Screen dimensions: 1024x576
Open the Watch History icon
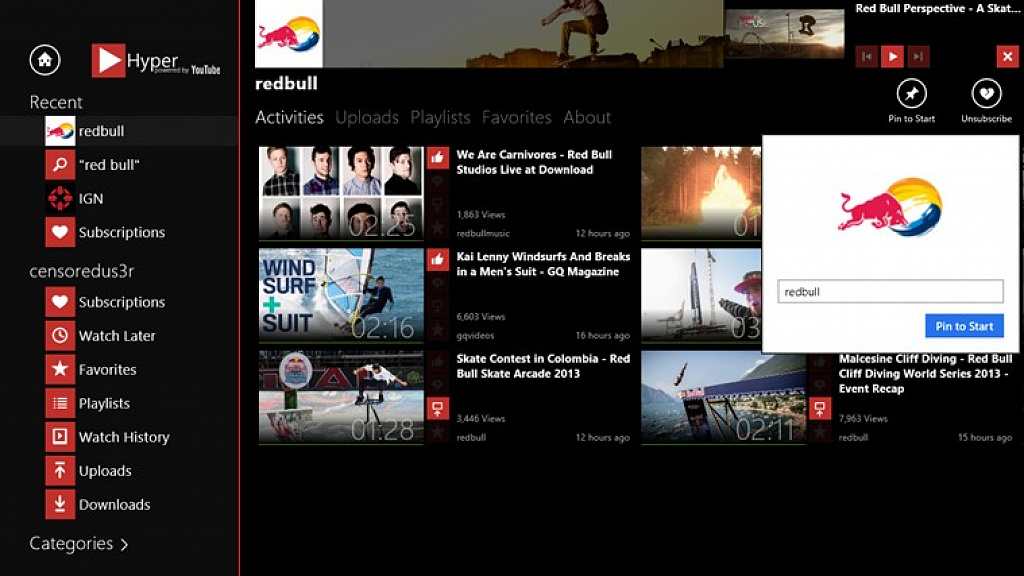[60, 437]
